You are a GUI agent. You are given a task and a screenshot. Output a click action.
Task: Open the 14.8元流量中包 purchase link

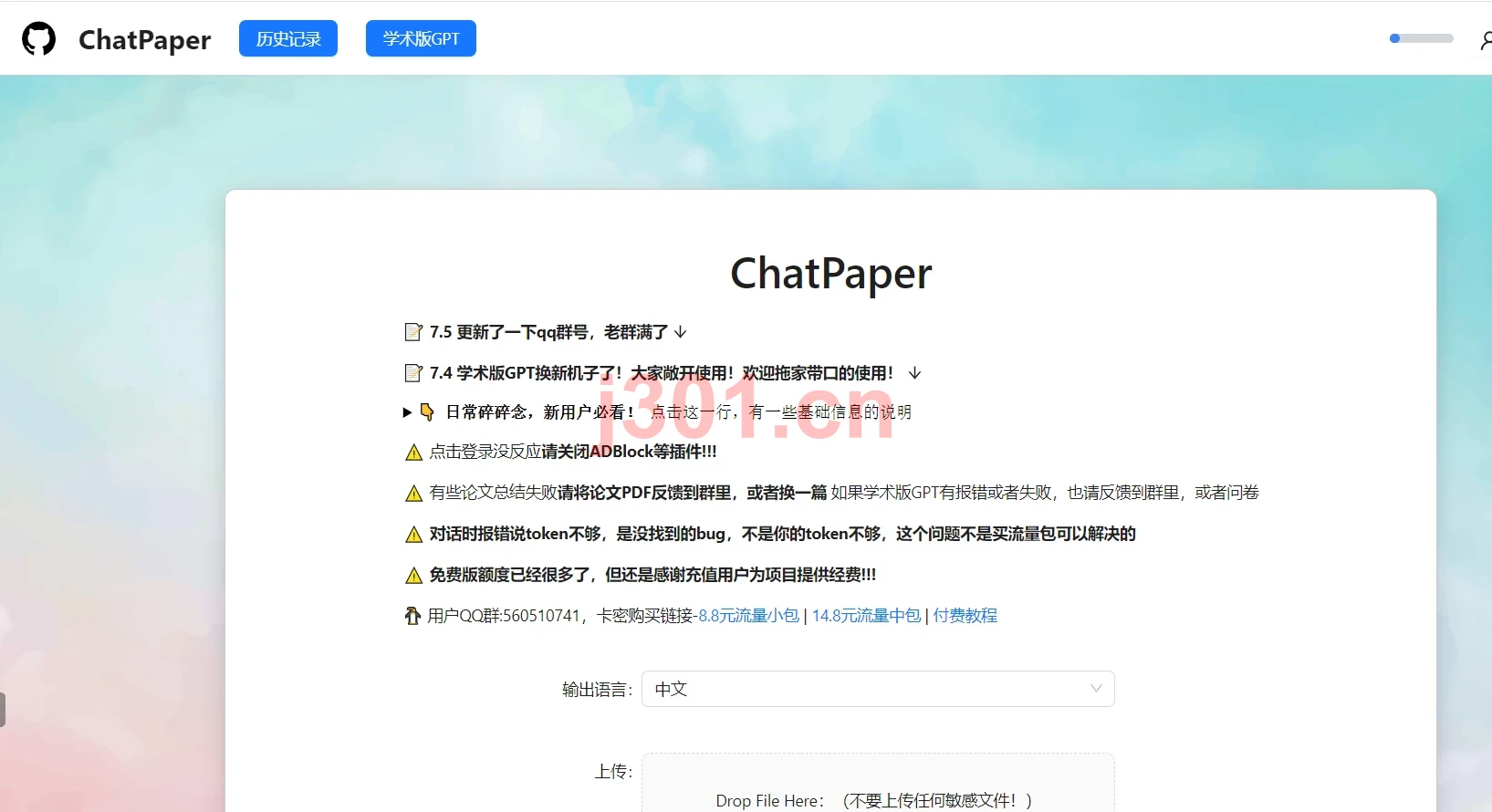tap(866, 616)
